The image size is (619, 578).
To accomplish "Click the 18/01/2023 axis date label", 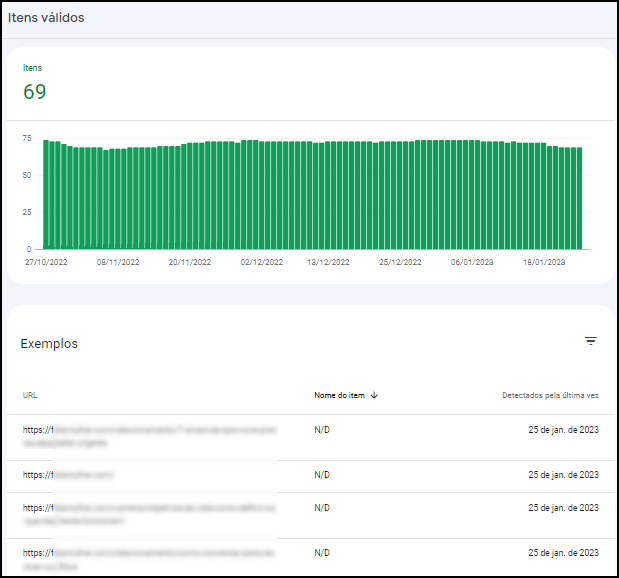I will (x=544, y=262).
